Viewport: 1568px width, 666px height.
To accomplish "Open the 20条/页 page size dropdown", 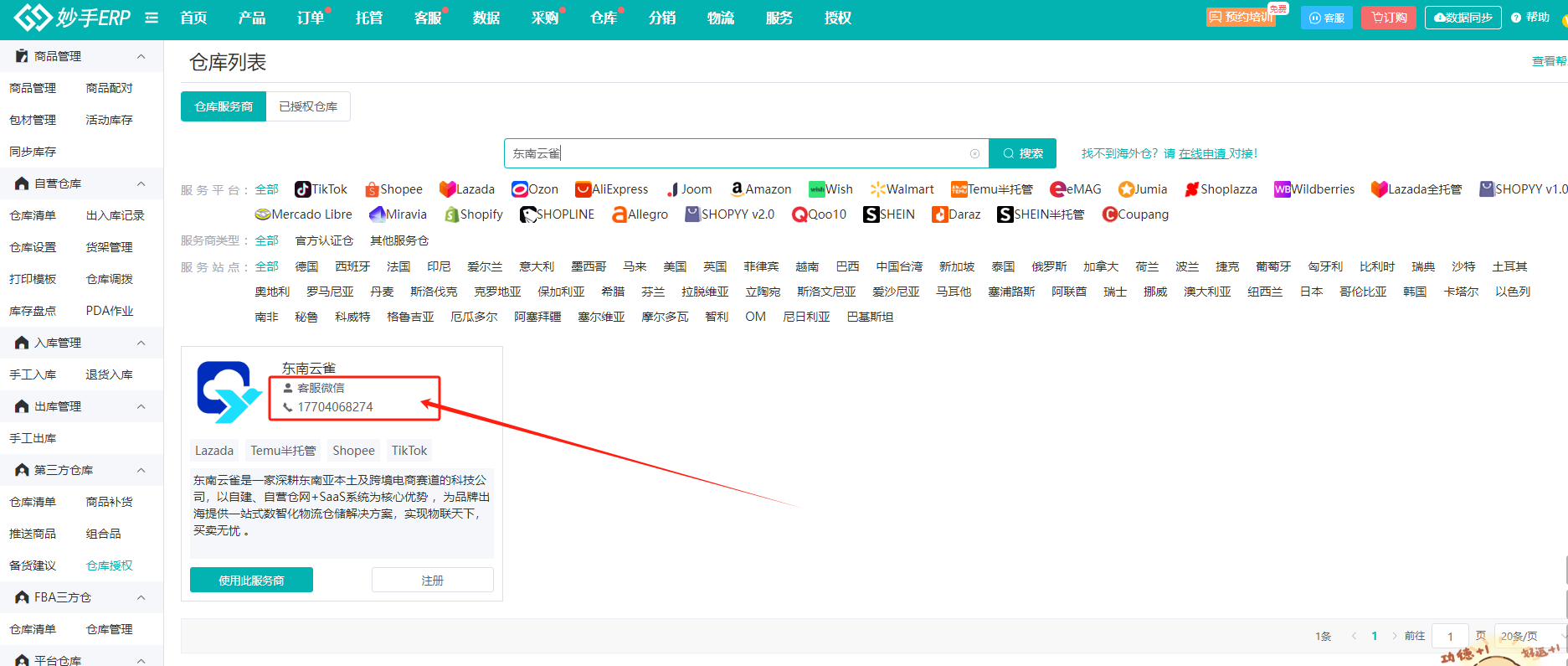I will pyautogui.click(x=1530, y=636).
